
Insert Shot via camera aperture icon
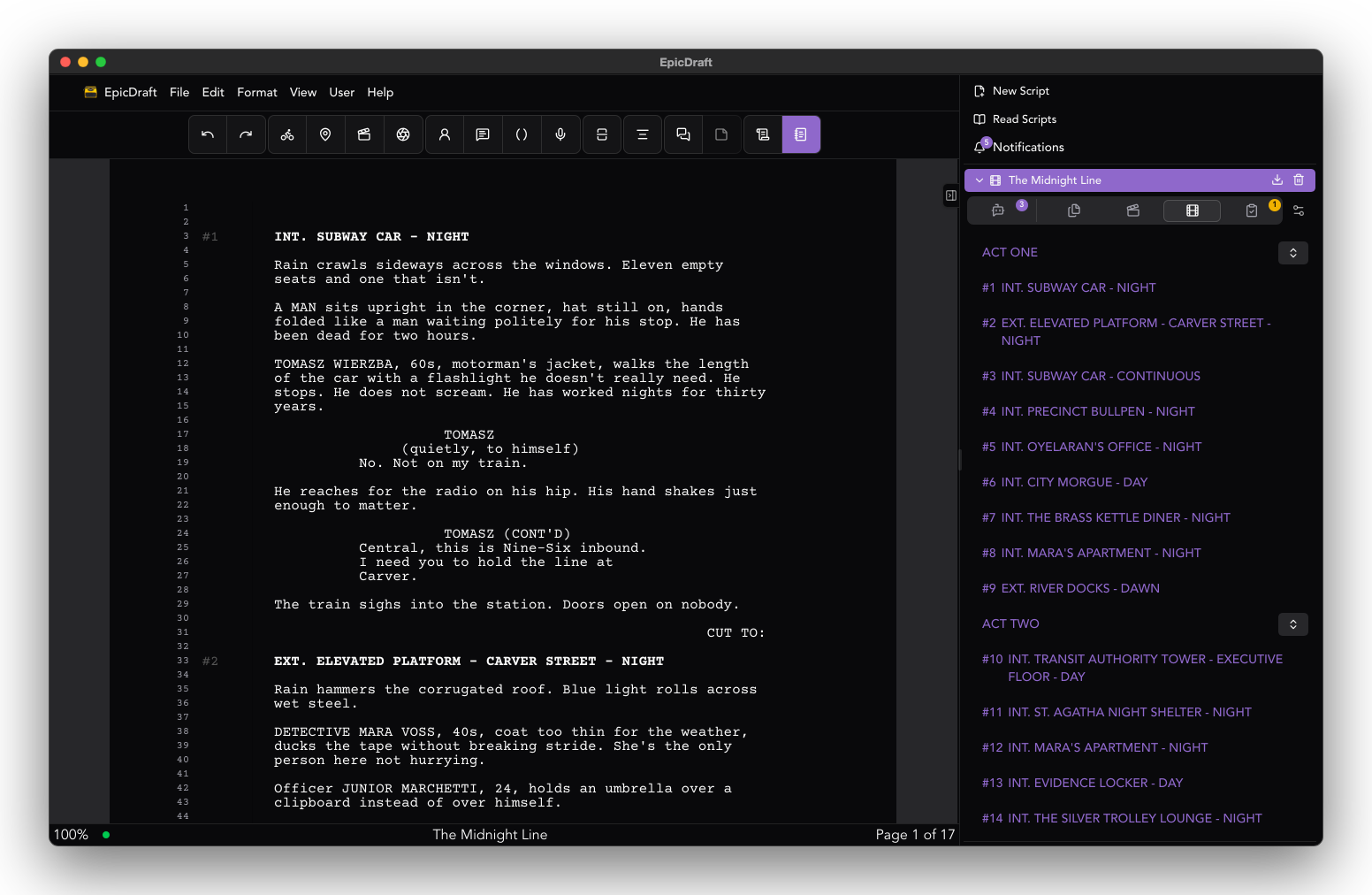coord(403,134)
